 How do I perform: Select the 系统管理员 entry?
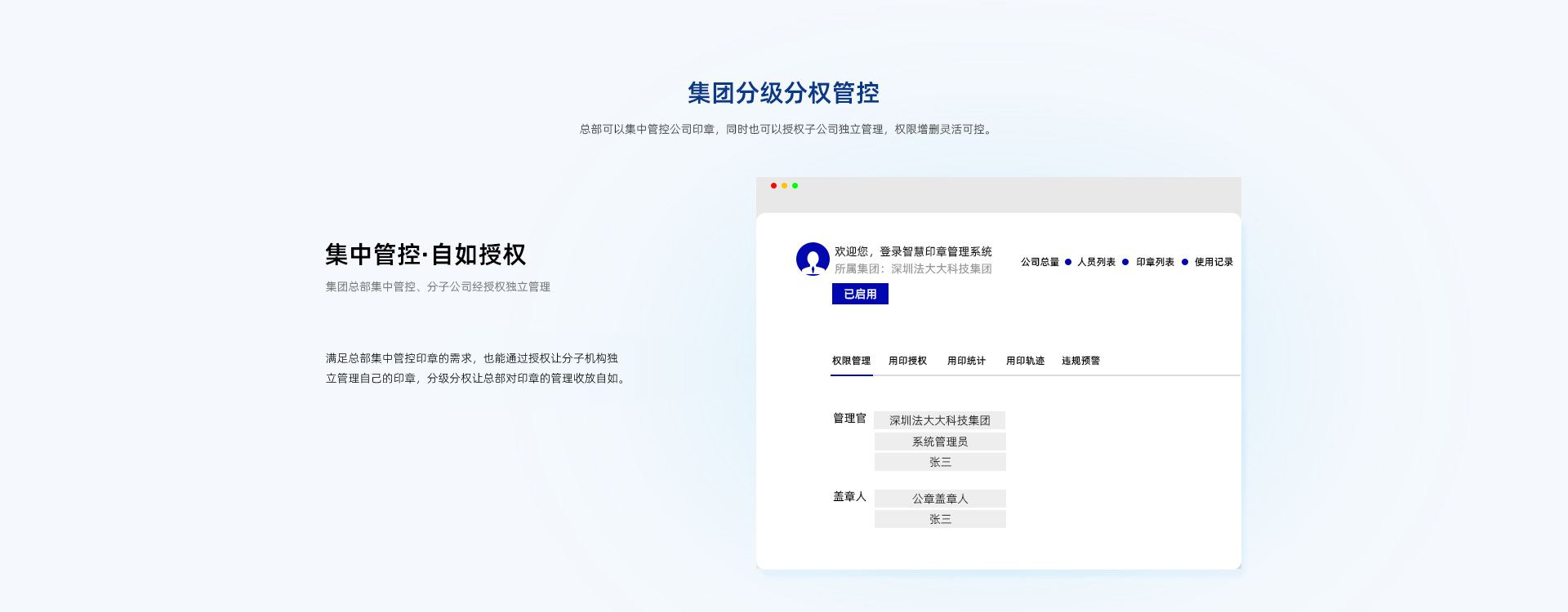click(940, 441)
